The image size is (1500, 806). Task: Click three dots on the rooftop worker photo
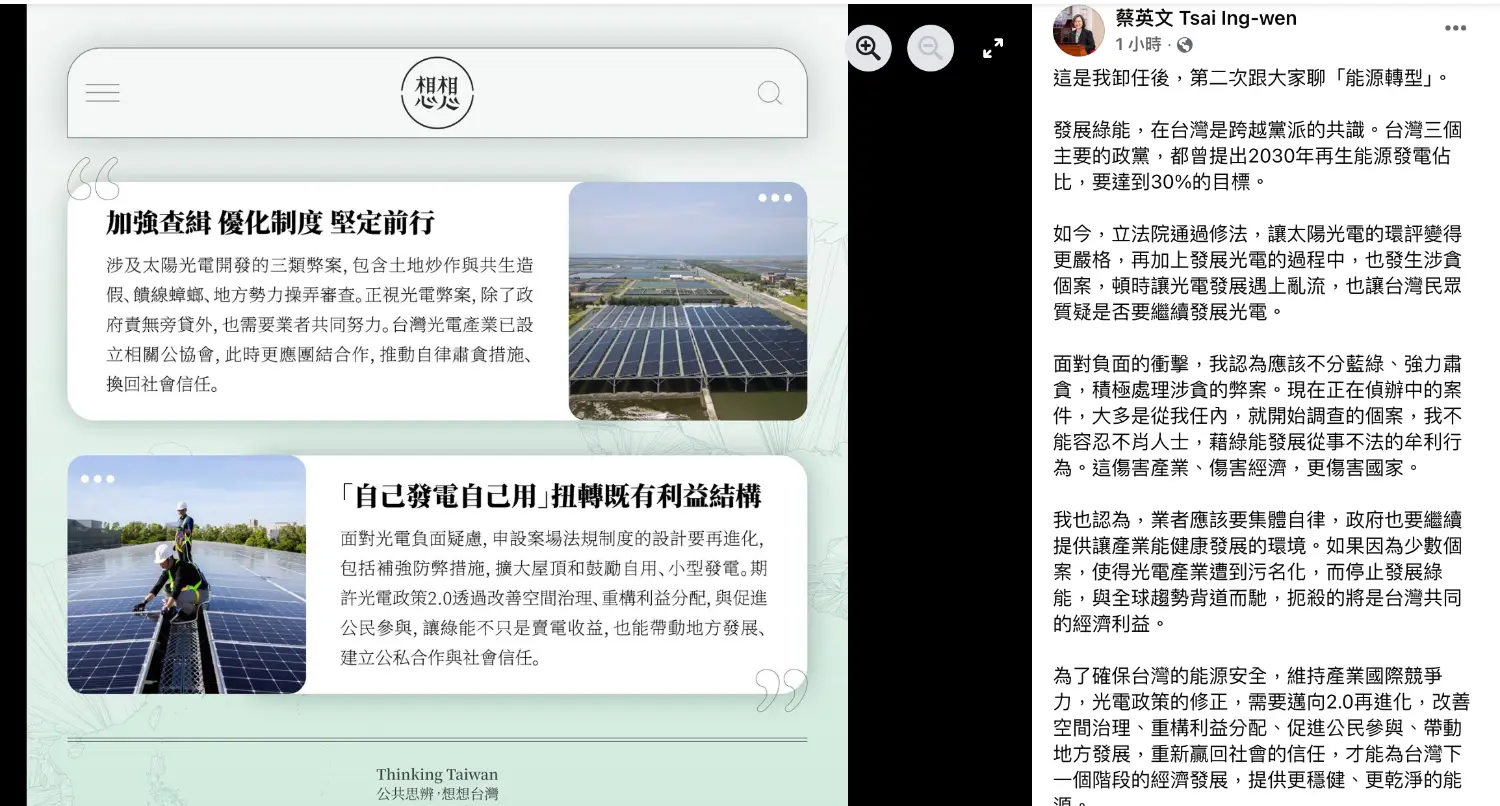97,479
